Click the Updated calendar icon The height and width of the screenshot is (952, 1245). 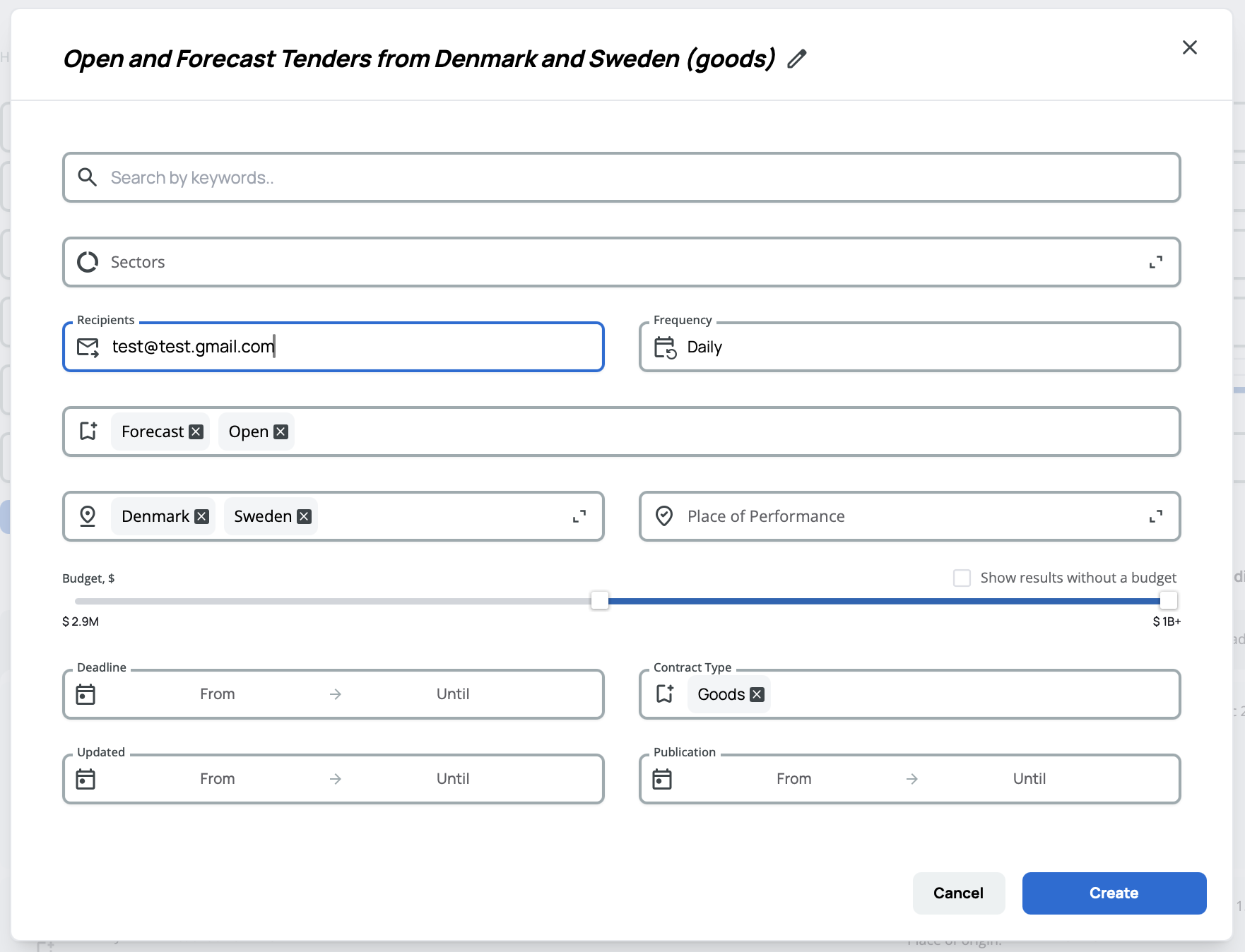click(85, 779)
